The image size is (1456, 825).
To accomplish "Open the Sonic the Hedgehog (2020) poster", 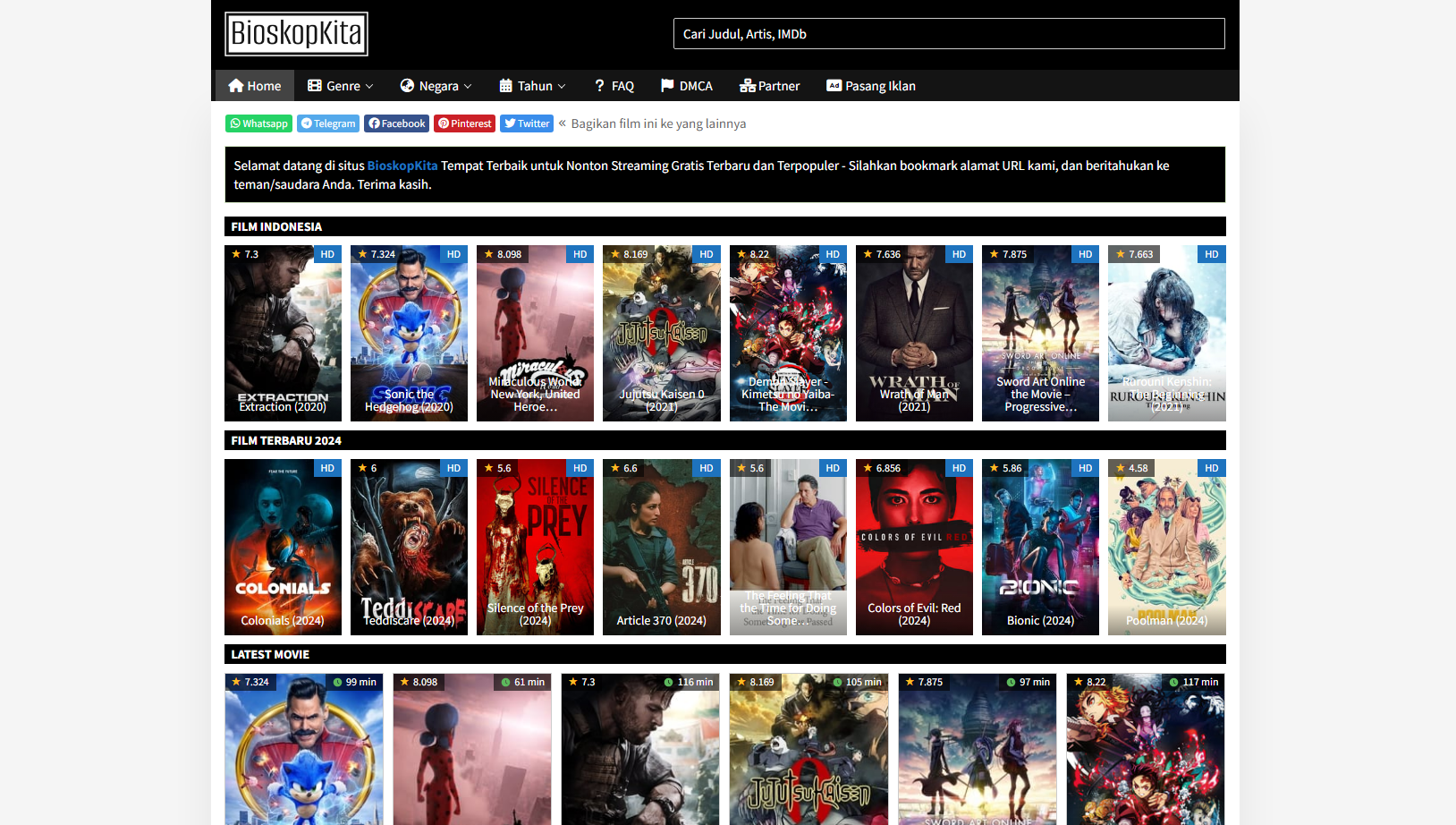I will point(409,333).
